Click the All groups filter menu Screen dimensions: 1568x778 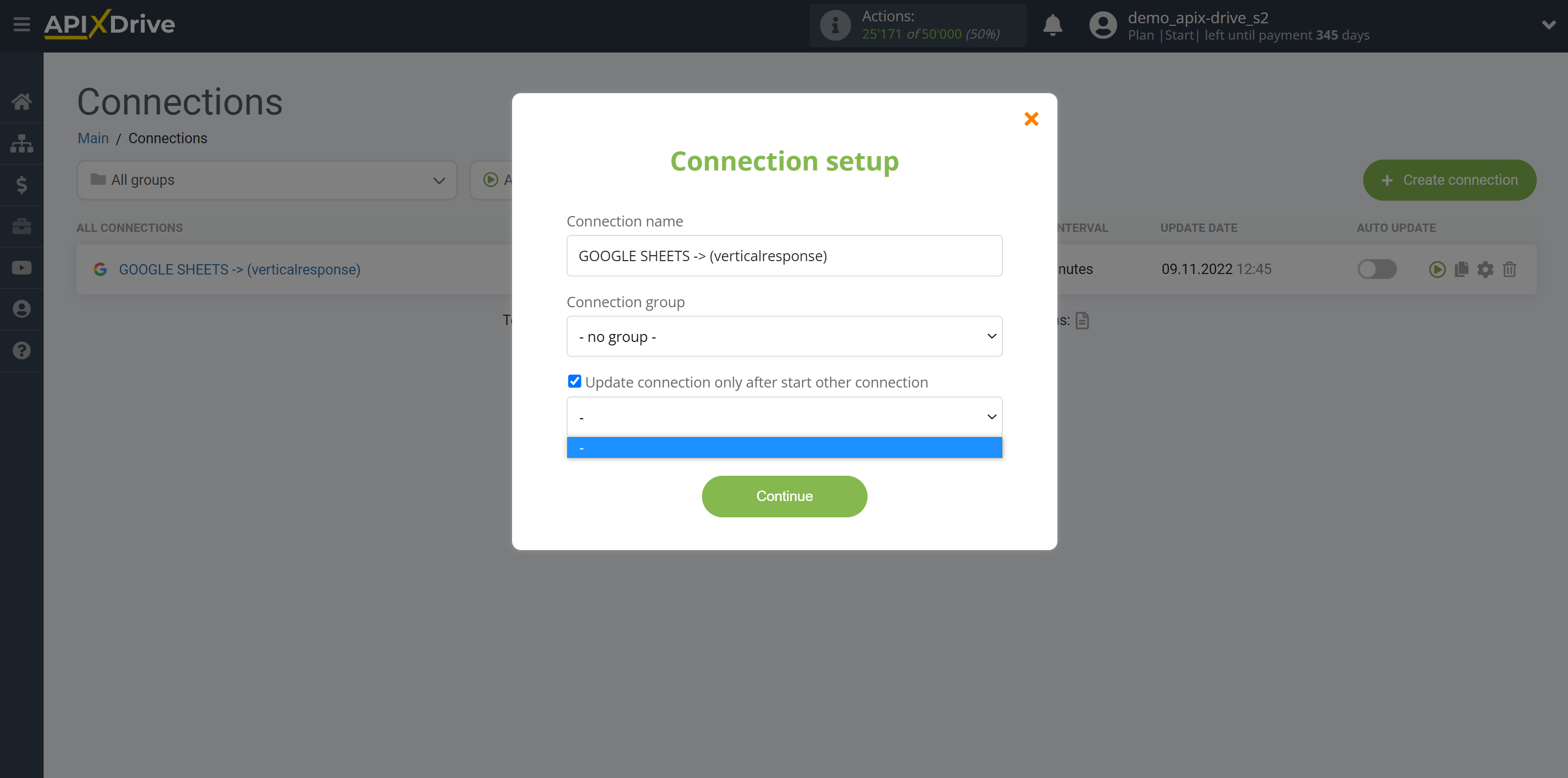click(266, 180)
